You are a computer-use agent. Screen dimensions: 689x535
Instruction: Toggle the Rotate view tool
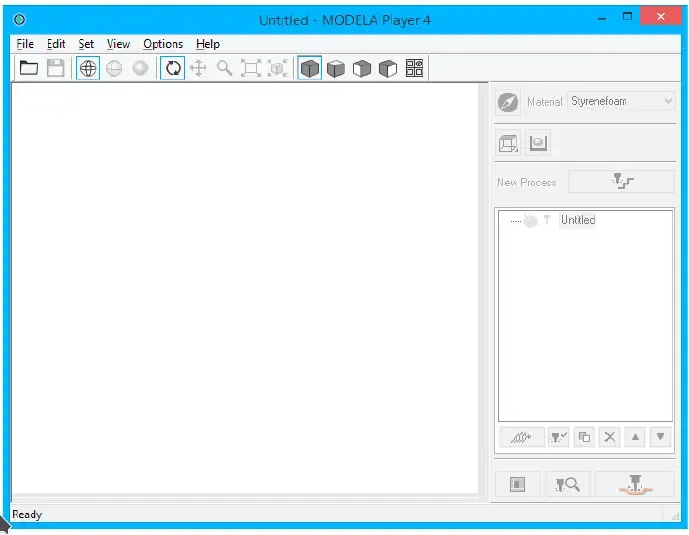pos(173,68)
